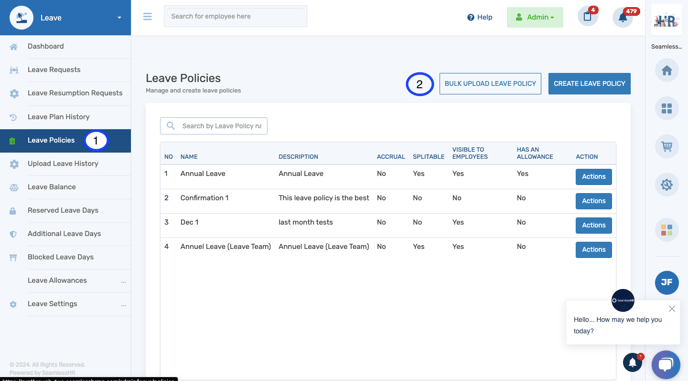The width and height of the screenshot is (688, 381).
Task: Open the Admin dropdown menu
Action: [x=535, y=17]
